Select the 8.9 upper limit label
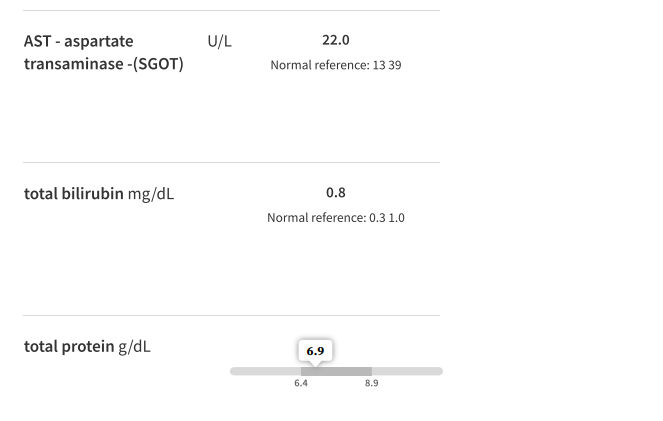 click(x=371, y=384)
